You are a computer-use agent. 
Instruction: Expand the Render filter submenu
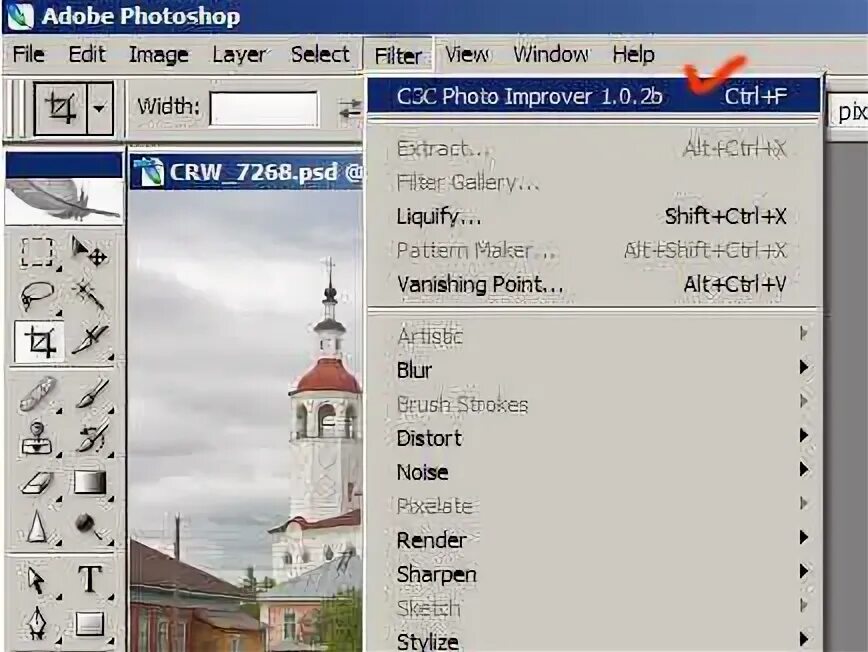593,540
